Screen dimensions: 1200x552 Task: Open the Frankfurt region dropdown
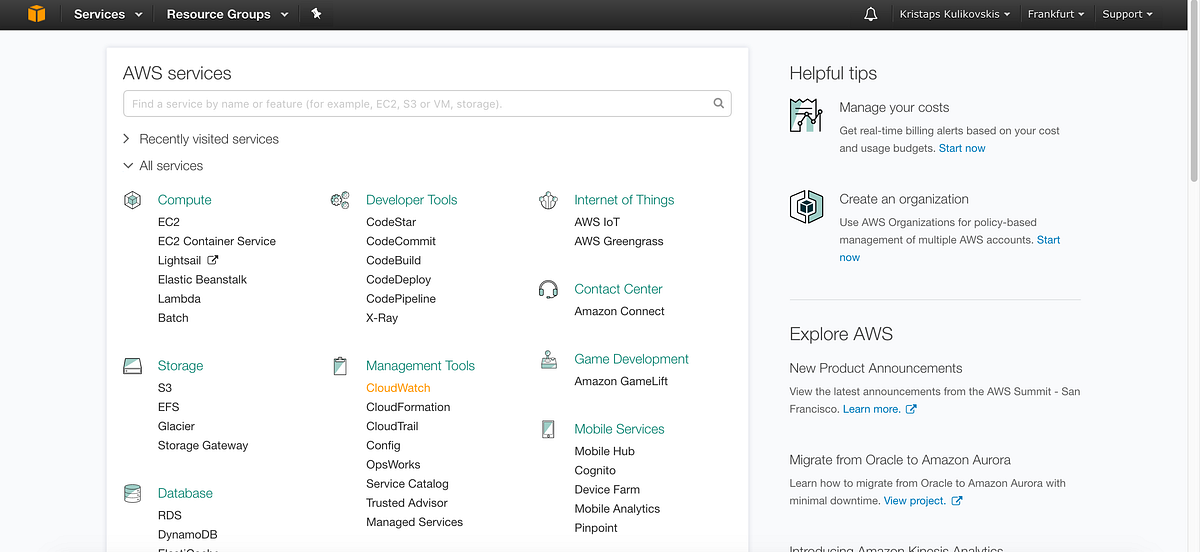coord(1056,14)
